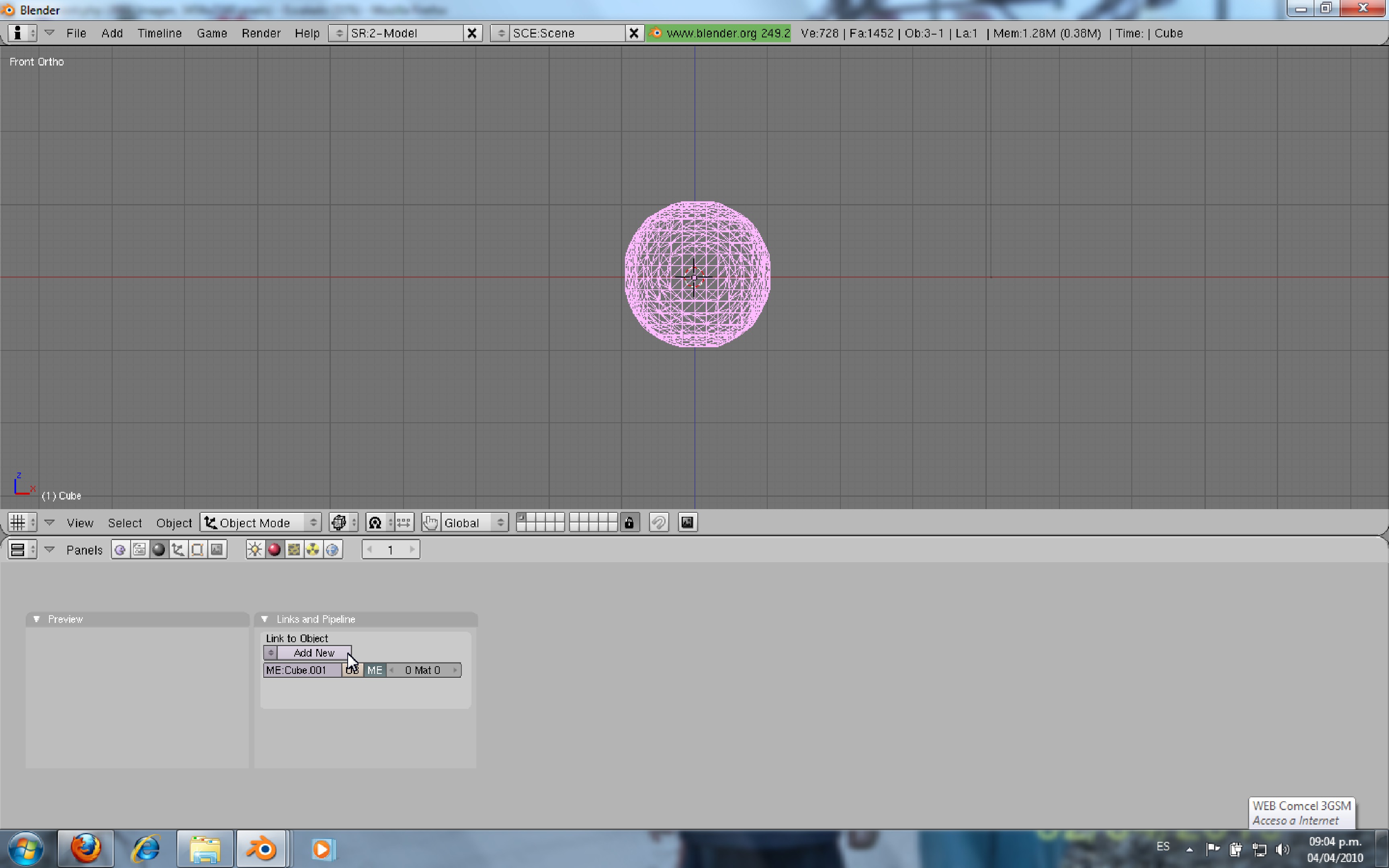Open the Render menu
The width and height of the screenshot is (1389, 868).
[x=260, y=33]
